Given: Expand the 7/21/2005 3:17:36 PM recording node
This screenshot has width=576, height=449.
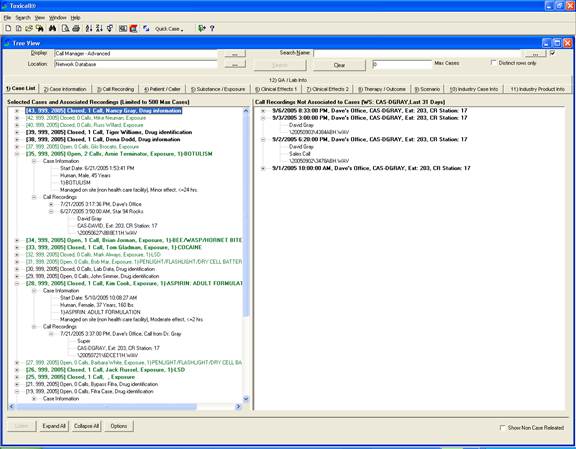Looking at the screenshot, I should click(51, 204).
